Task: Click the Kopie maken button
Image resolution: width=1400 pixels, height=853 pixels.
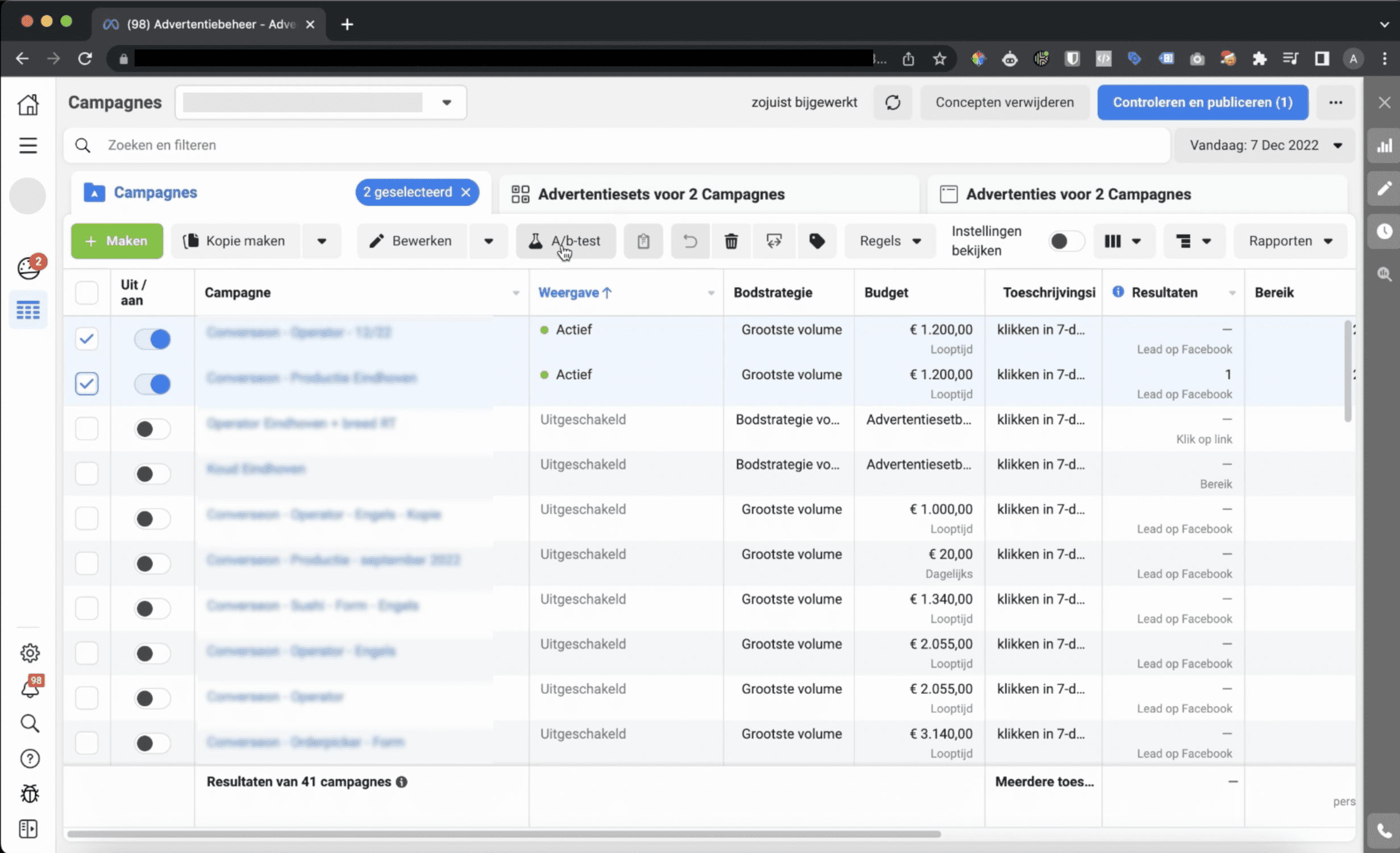Action: point(235,241)
